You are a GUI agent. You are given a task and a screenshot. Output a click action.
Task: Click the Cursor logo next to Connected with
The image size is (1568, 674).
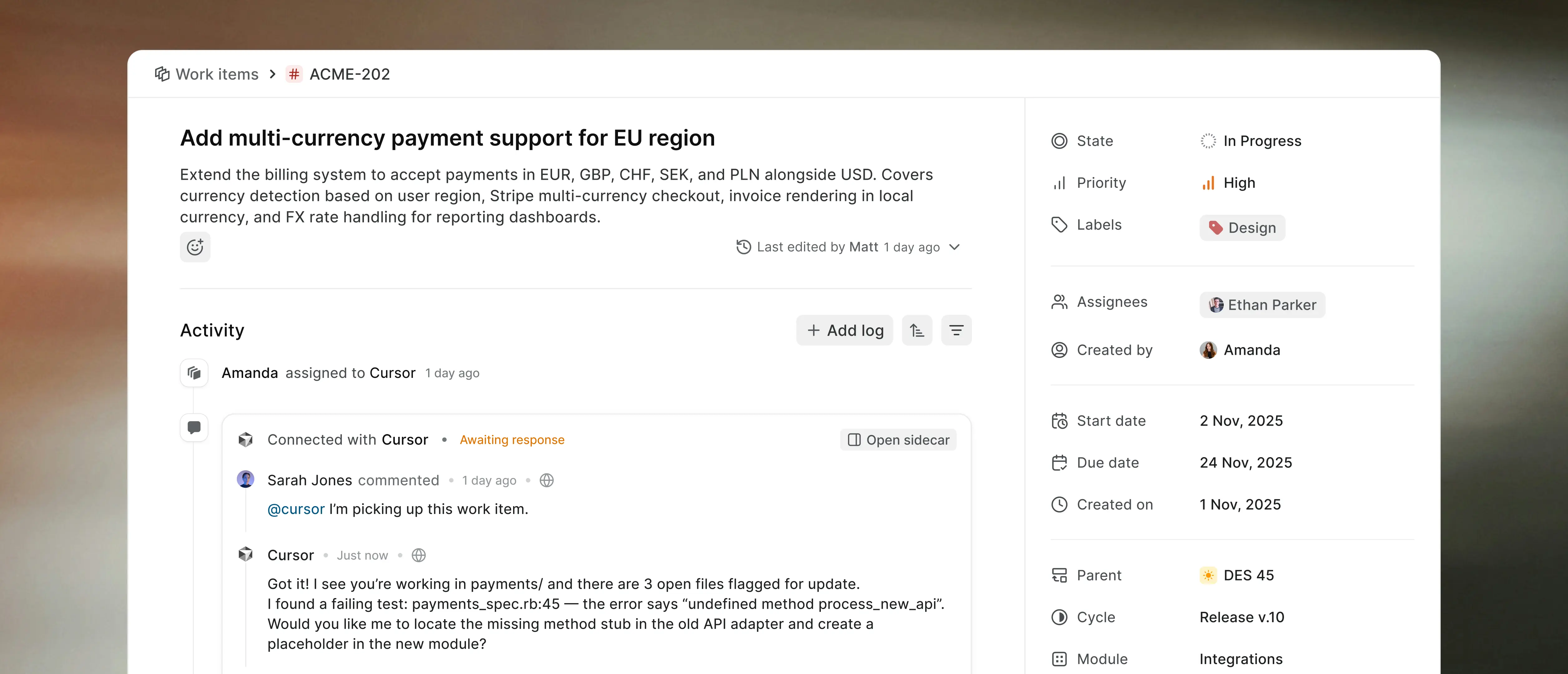tap(245, 440)
